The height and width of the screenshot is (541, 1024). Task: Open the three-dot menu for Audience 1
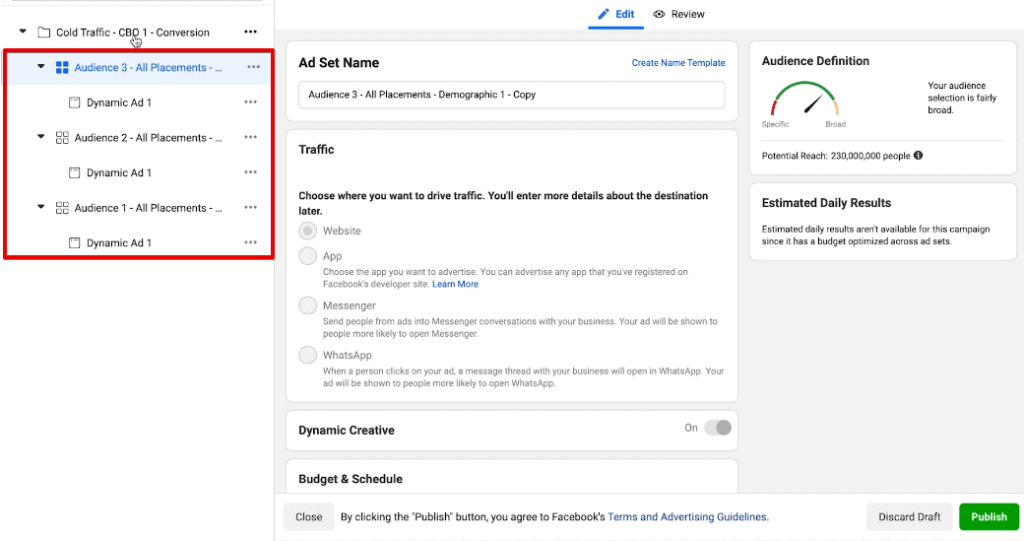click(253, 208)
